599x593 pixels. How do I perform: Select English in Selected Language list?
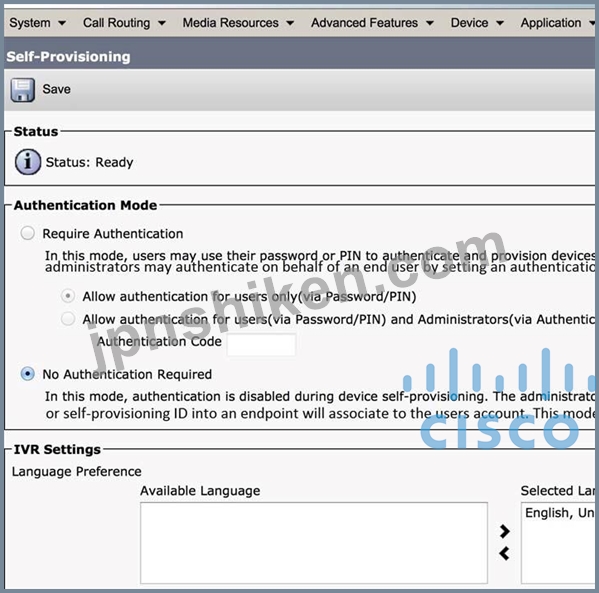coord(559,513)
